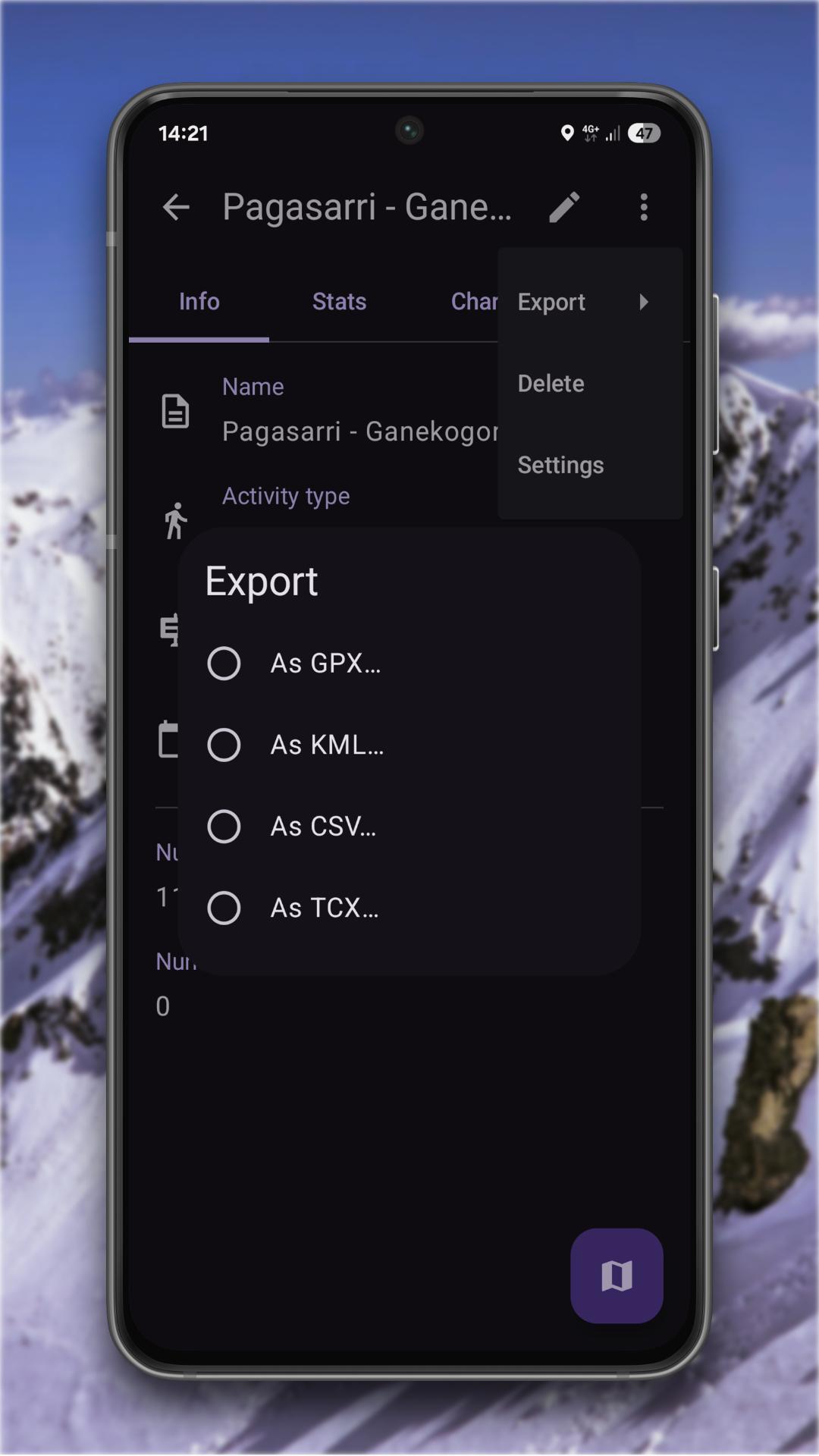Tap the map floating action button

point(617,1276)
